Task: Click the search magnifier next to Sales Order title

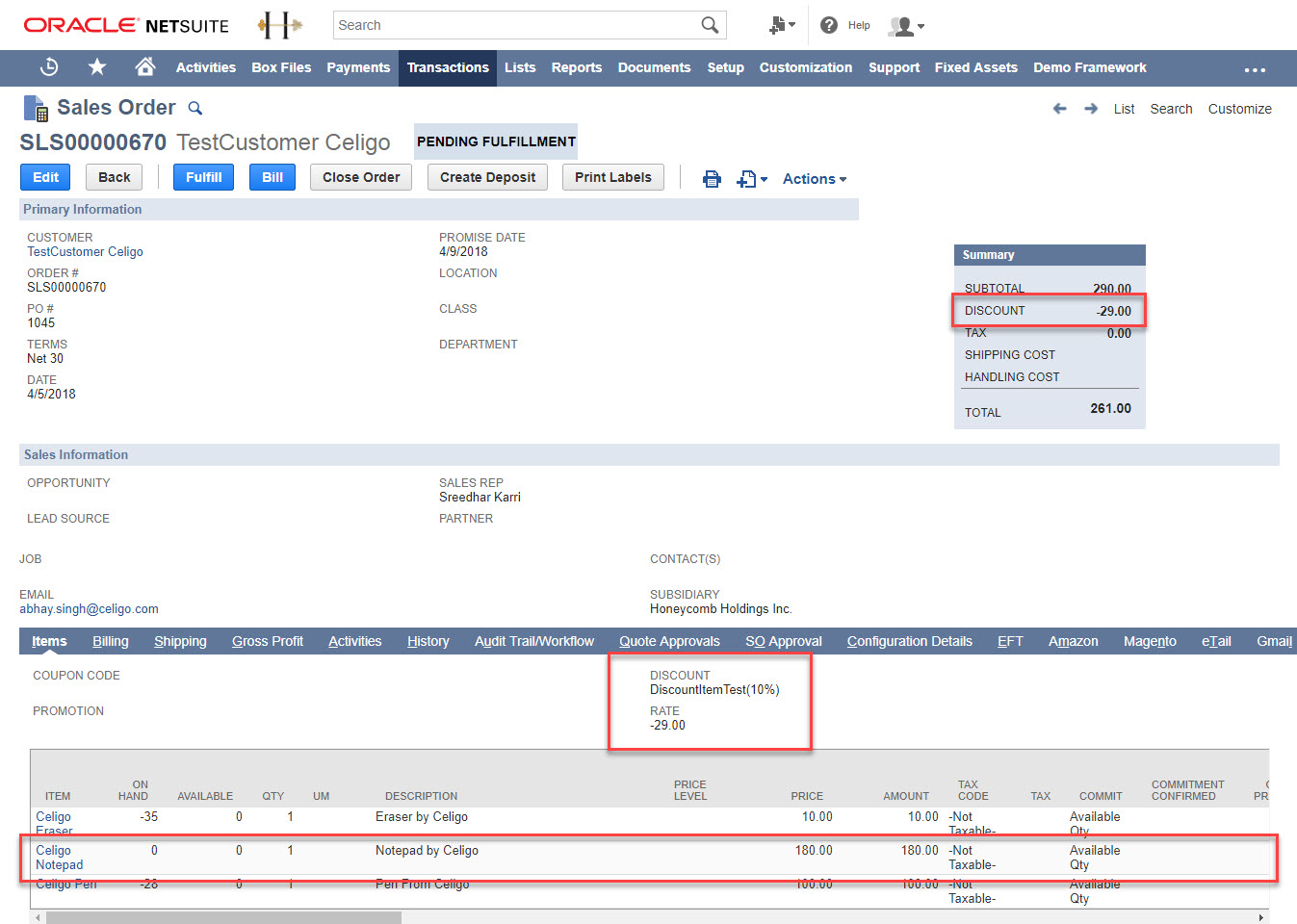Action: 195,109
